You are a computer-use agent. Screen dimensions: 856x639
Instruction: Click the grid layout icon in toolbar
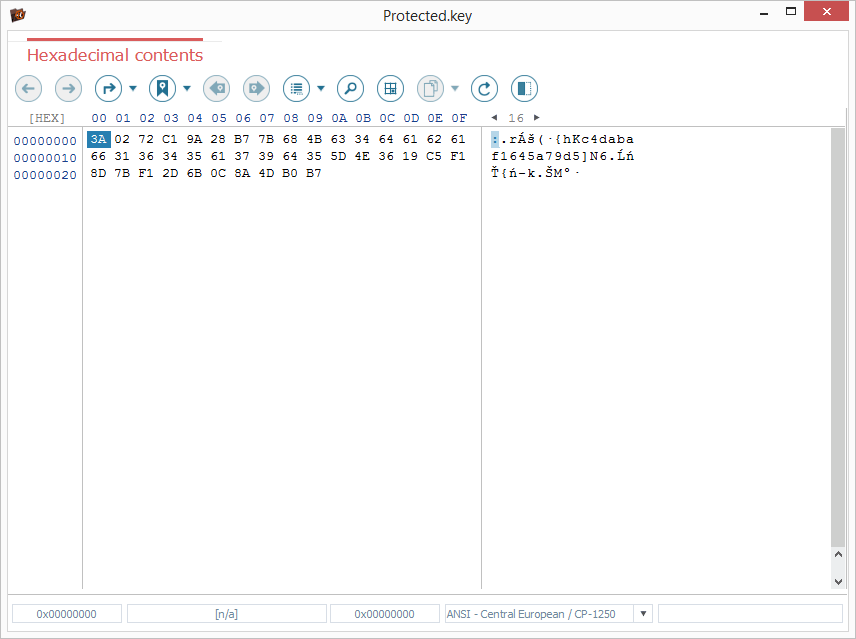pos(390,89)
